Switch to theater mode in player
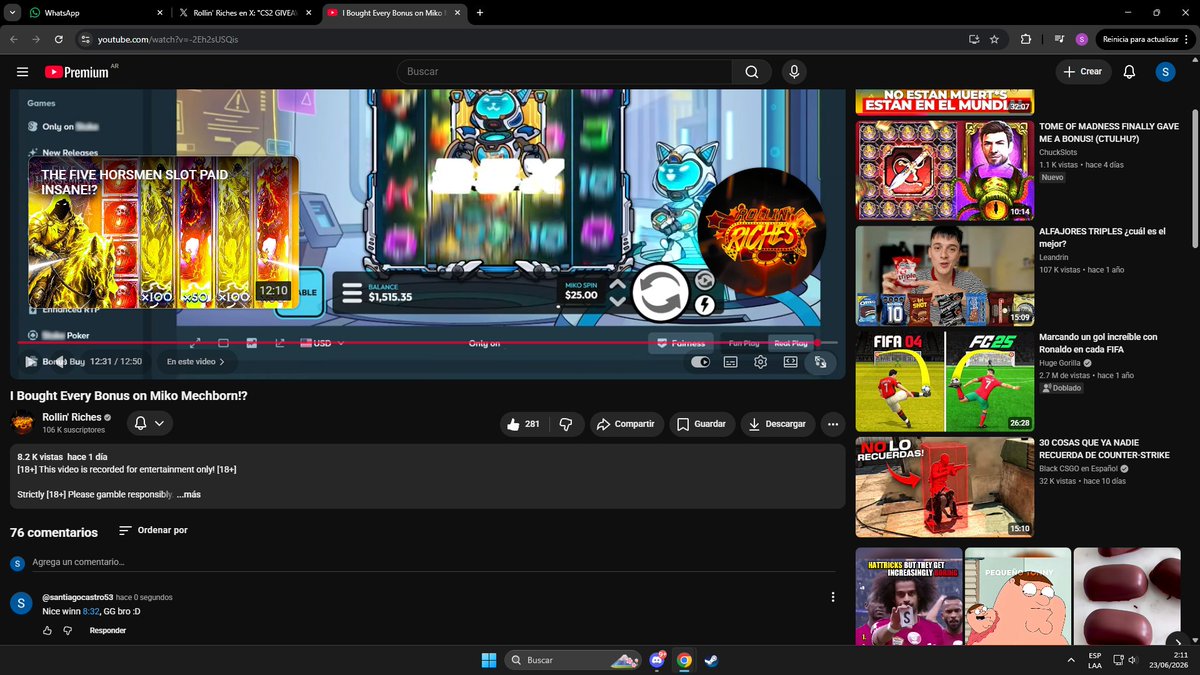 click(x=791, y=362)
